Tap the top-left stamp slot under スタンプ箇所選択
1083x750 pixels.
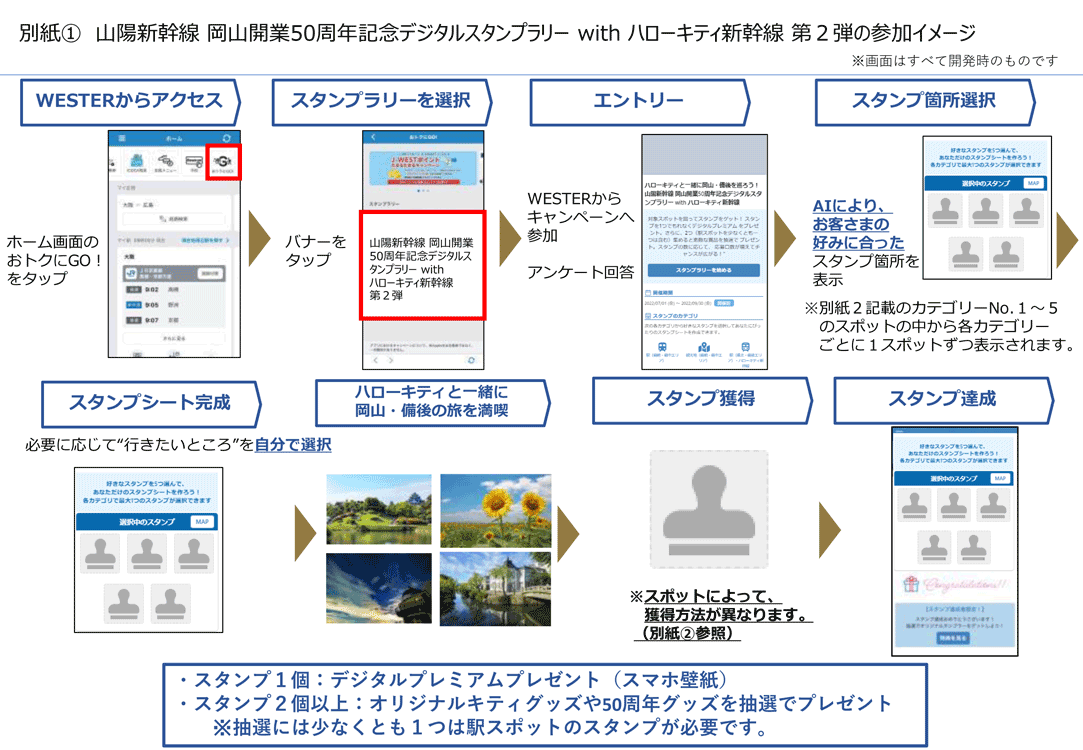coord(946,210)
